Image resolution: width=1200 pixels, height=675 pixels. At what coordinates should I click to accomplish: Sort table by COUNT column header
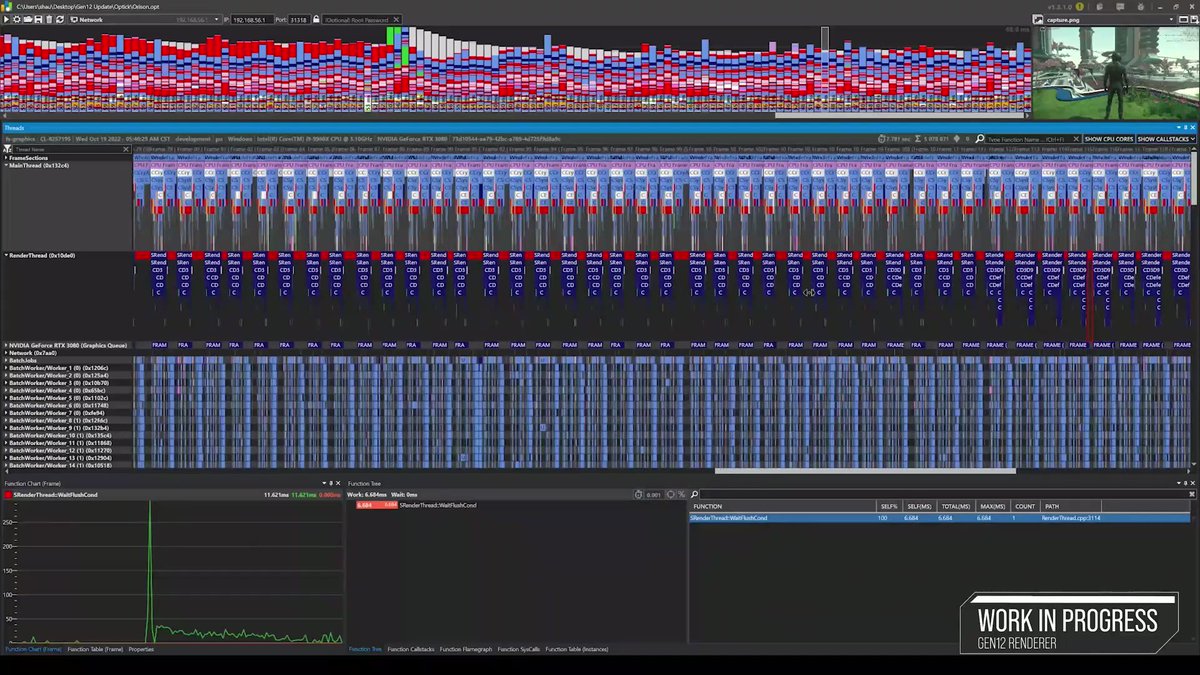tap(1025, 506)
